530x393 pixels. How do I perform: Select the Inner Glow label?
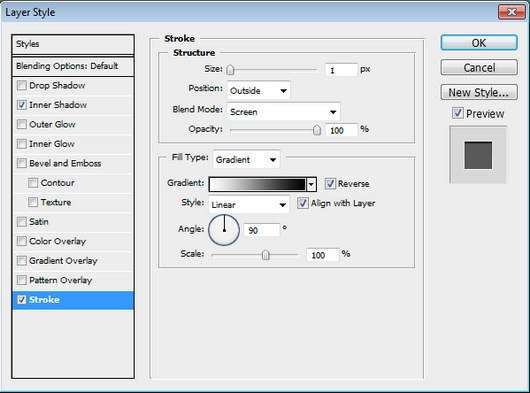[52, 144]
